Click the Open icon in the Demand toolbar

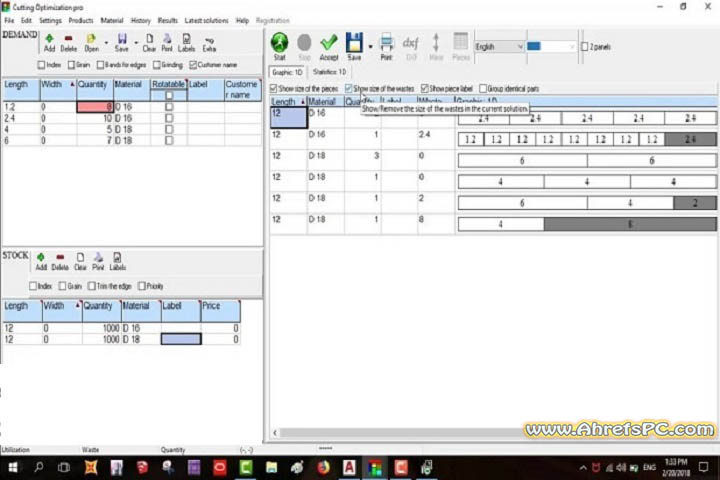[x=91, y=39]
